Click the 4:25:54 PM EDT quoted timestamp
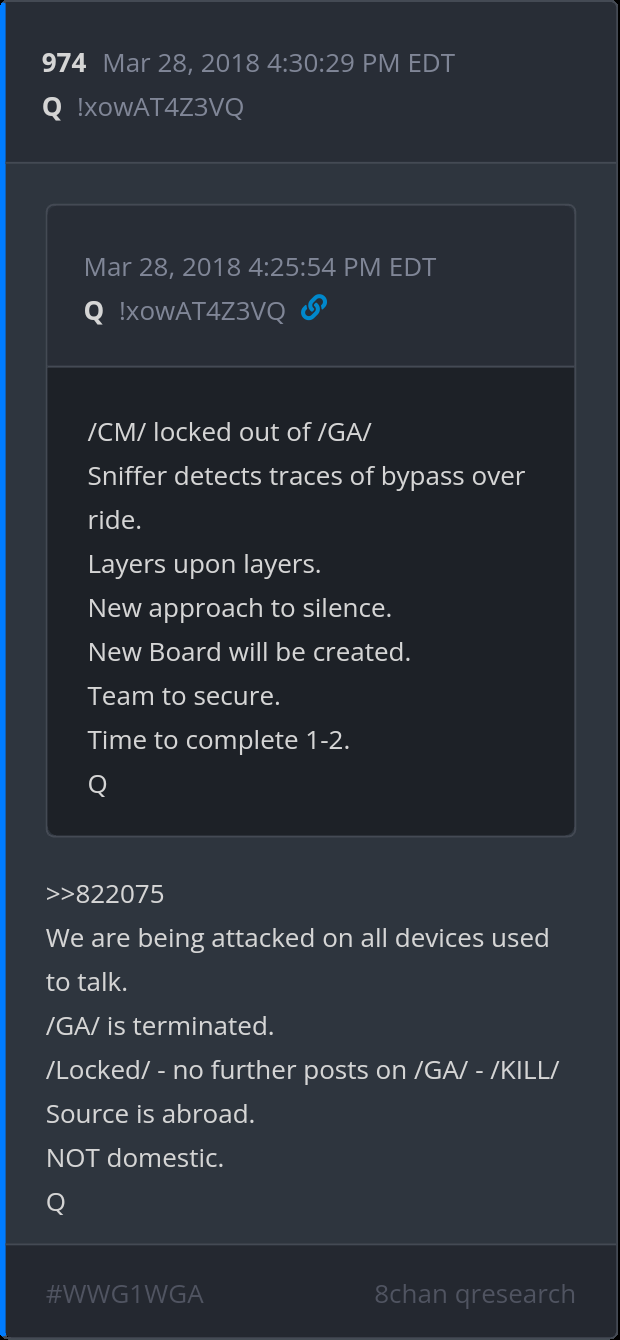 pyautogui.click(x=260, y=267)
